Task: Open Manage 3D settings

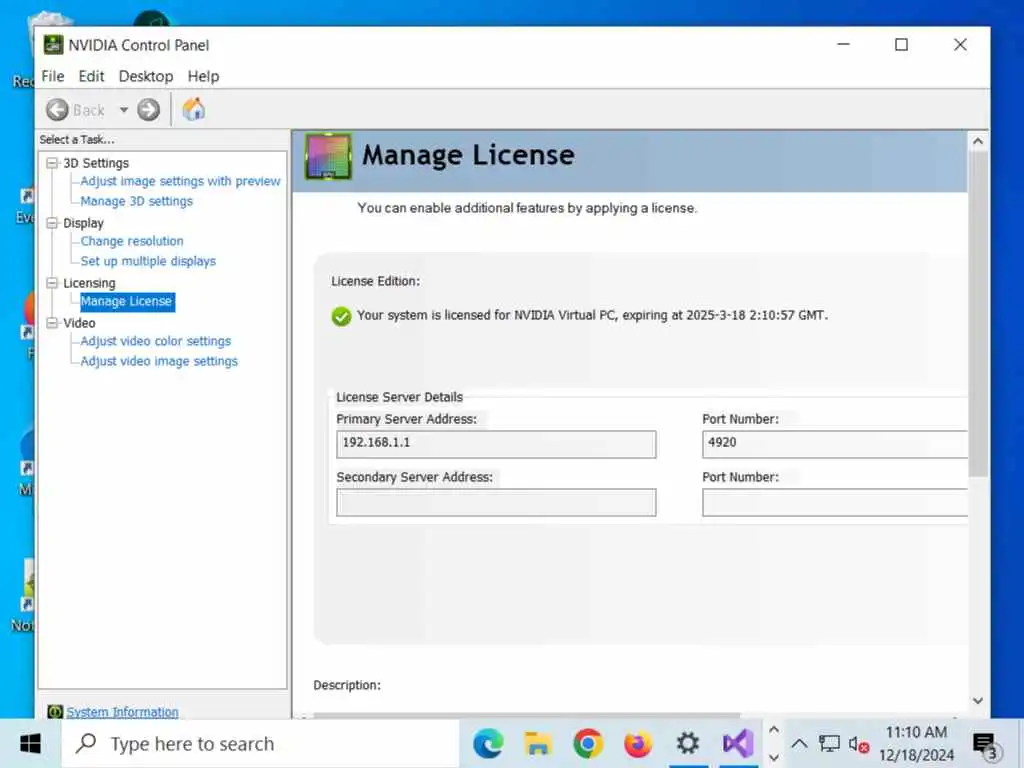Action: 136,201
